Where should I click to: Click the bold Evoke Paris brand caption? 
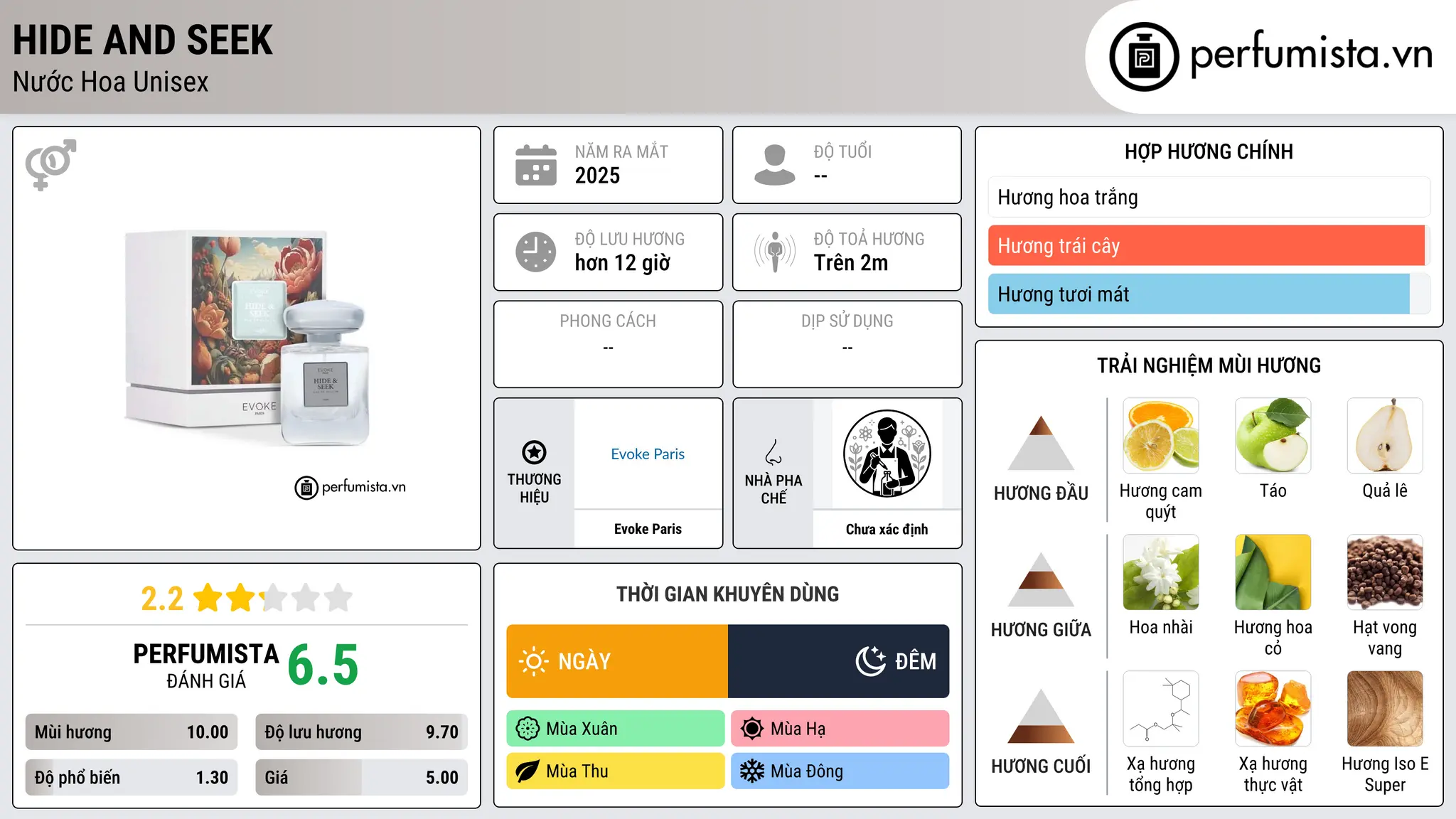[x=648, y=529]
